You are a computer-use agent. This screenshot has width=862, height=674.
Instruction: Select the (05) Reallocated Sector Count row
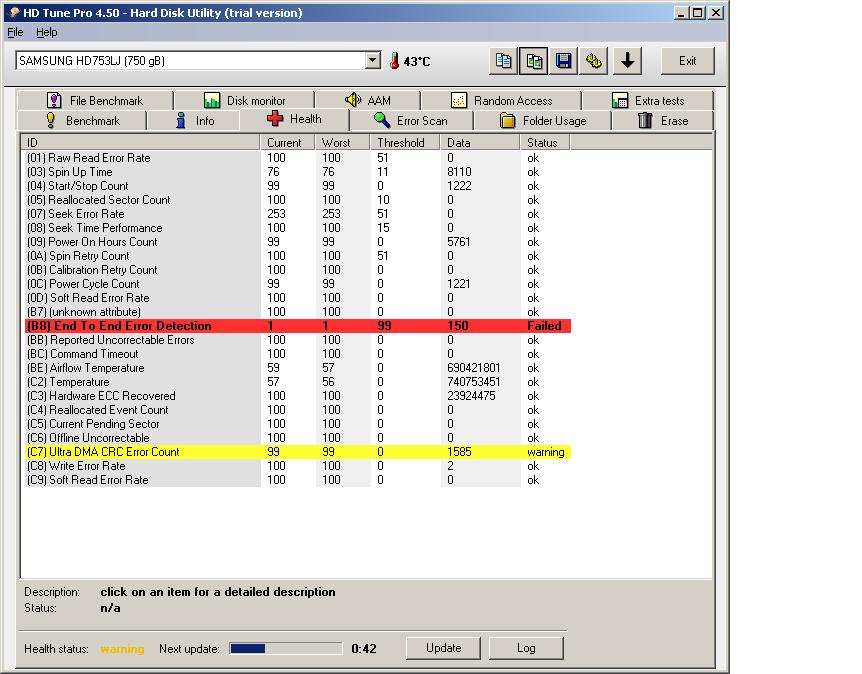click(x=298, y=200)
